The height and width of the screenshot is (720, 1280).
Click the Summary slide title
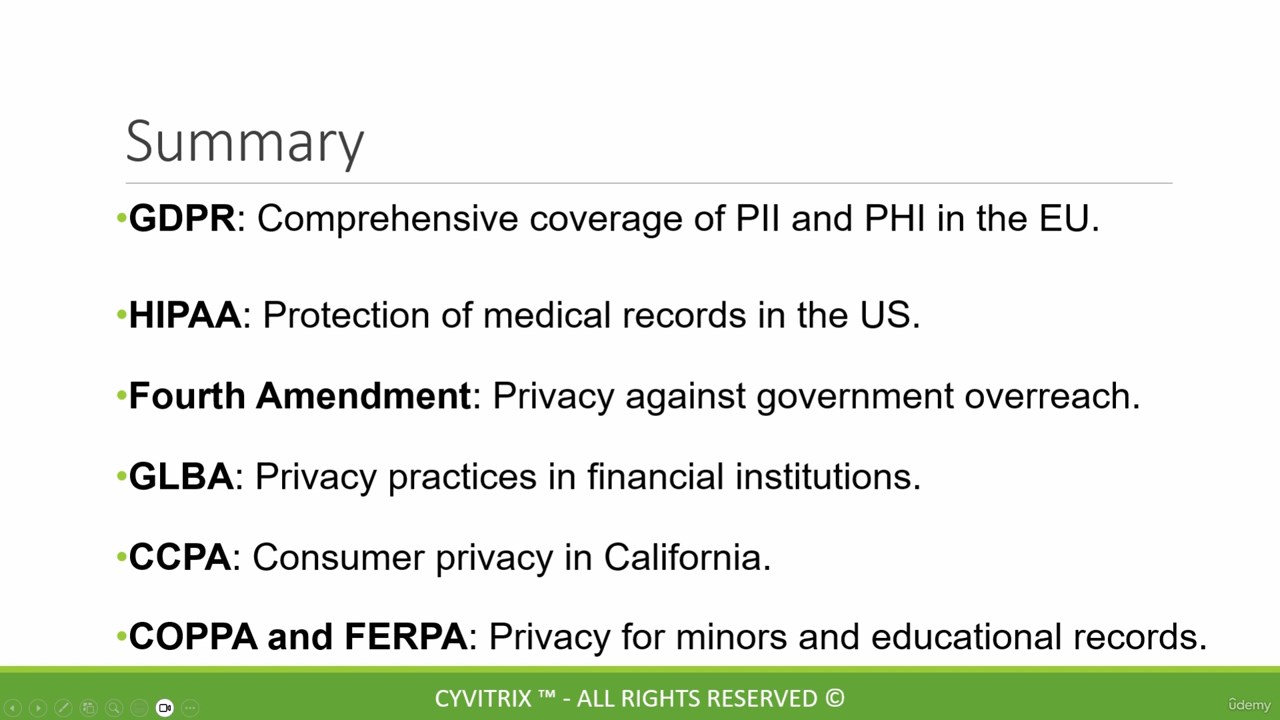point(245,142)
